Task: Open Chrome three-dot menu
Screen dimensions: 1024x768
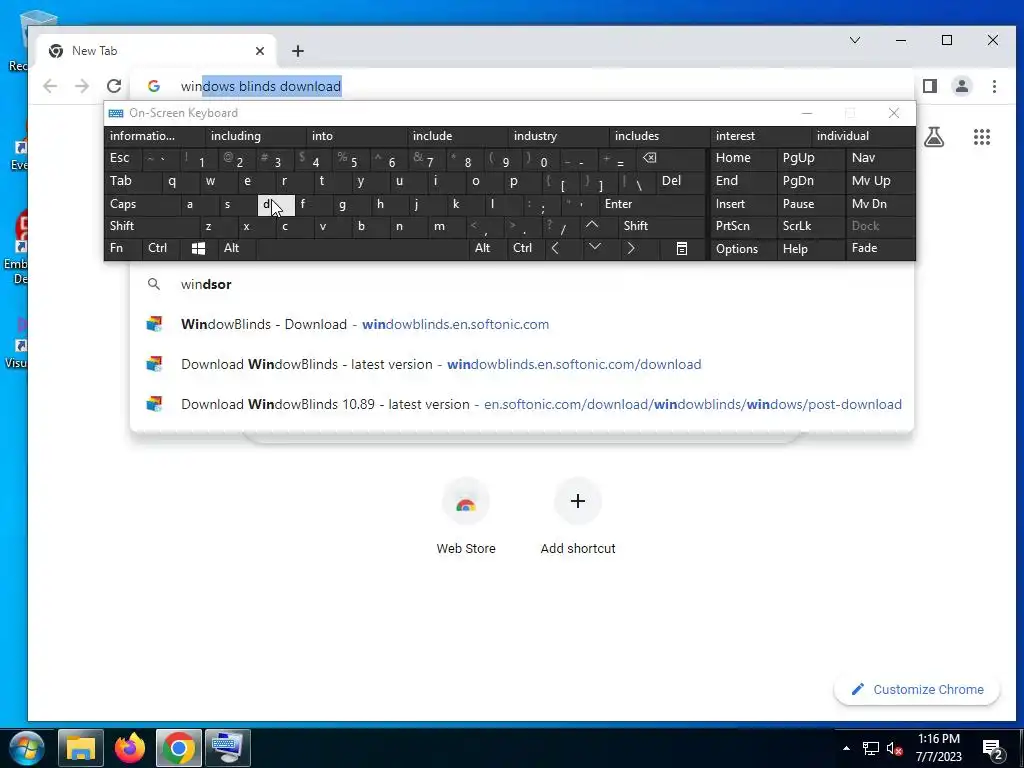Action: pos(994,86)
